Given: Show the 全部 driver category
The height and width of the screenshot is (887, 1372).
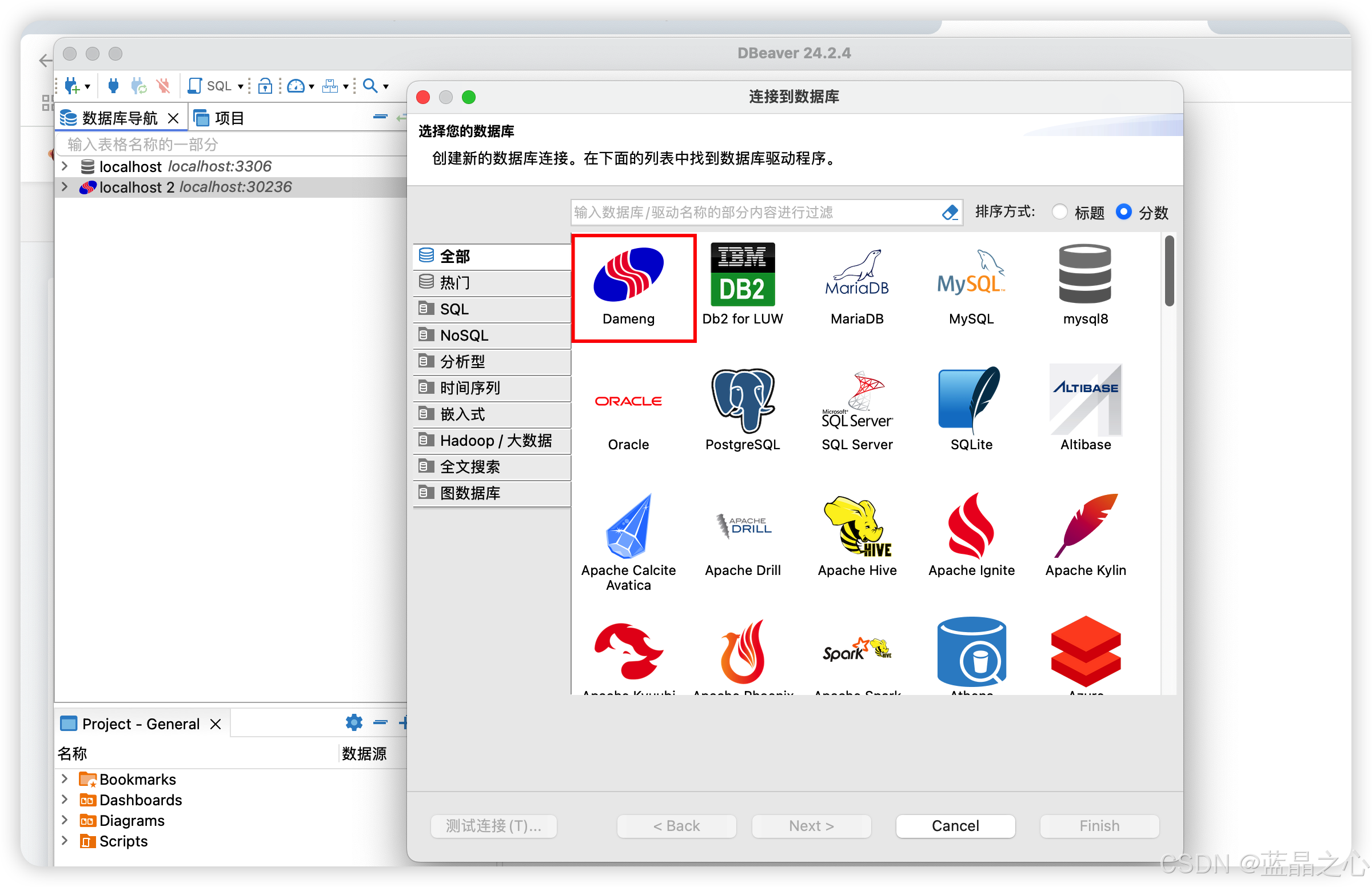Looking at the screenshot, I should [x=491, y=255].
